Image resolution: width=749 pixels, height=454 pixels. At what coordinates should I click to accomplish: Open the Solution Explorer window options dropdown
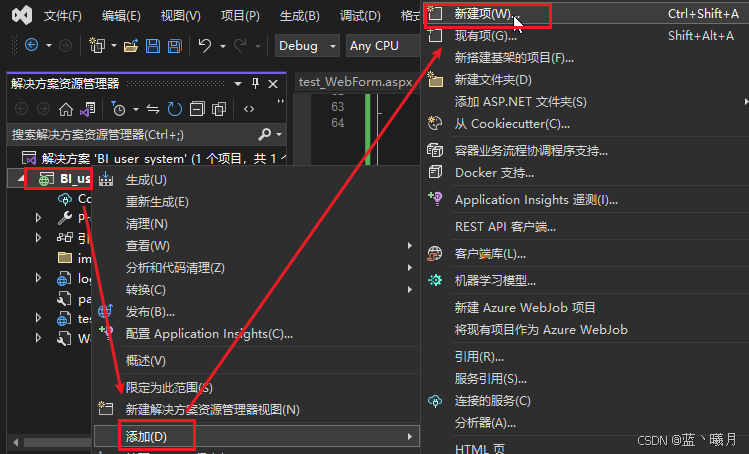pos(238,84)
